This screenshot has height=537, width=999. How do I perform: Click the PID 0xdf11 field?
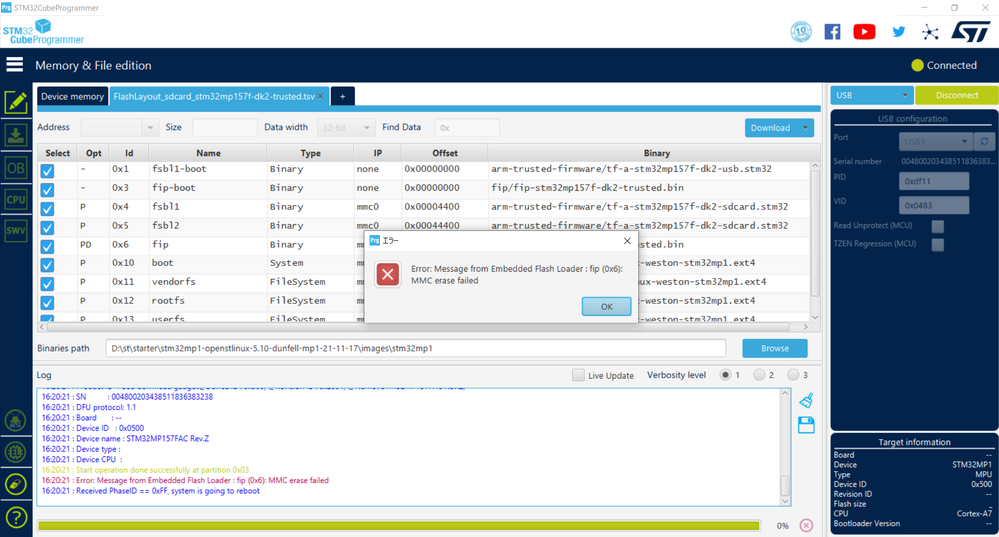[x=934, y=181]
